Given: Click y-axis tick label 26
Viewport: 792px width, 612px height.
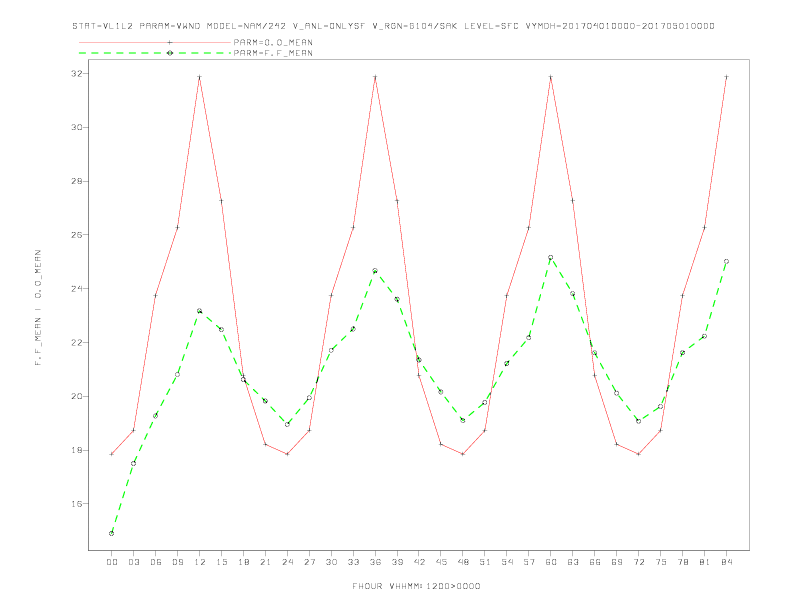Looking at the screenshot, I should coord(76,235).
